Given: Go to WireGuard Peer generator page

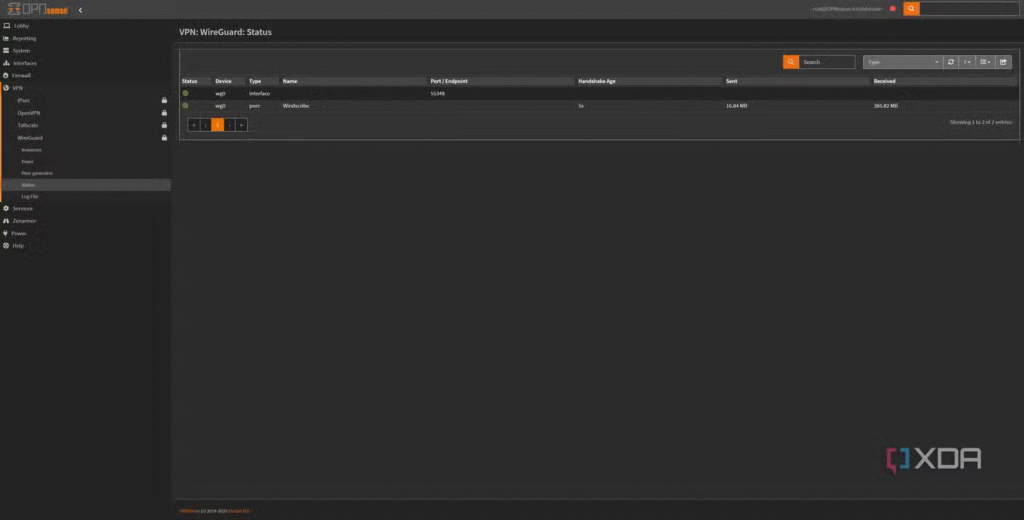Looking at the screenshot, I should [x=37, y=173].
